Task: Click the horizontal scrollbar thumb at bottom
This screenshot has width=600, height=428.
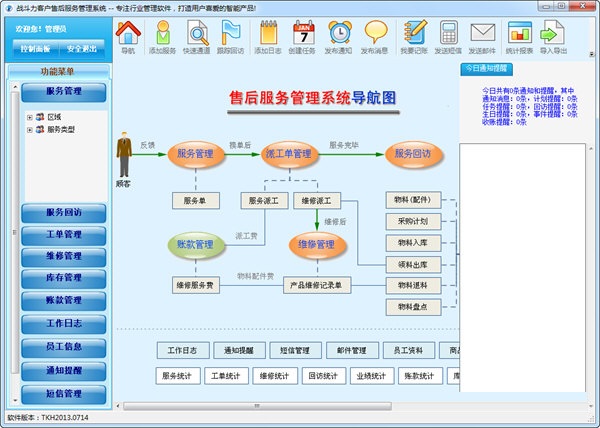Action: tap(257, 406)
